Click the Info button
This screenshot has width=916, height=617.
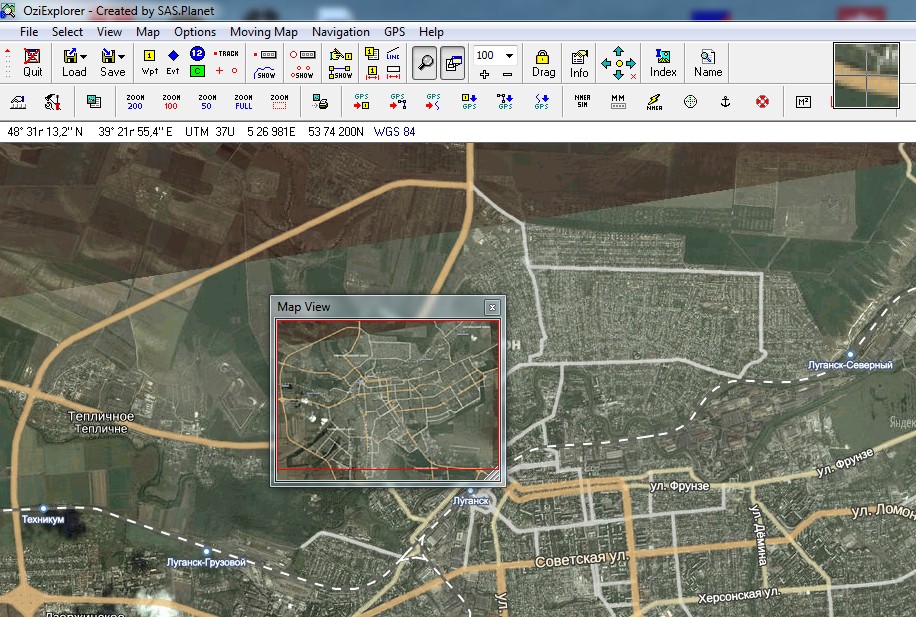(579, 62)
